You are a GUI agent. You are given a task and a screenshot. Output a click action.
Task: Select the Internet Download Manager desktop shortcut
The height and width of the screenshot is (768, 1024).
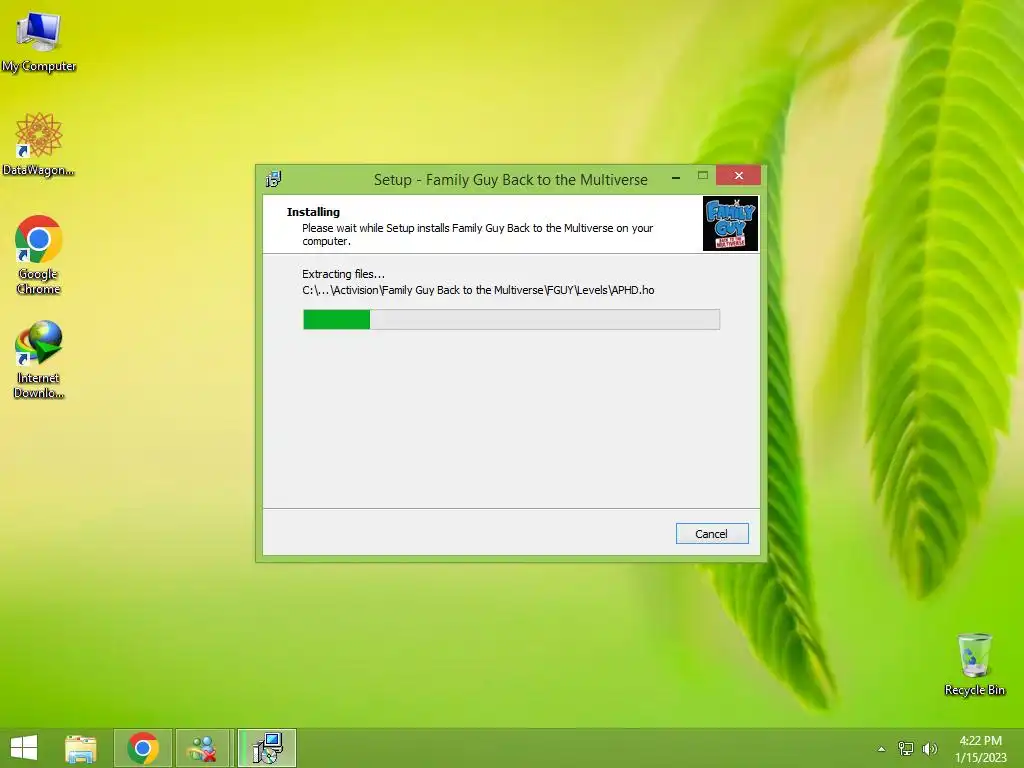tap(39, 359)
